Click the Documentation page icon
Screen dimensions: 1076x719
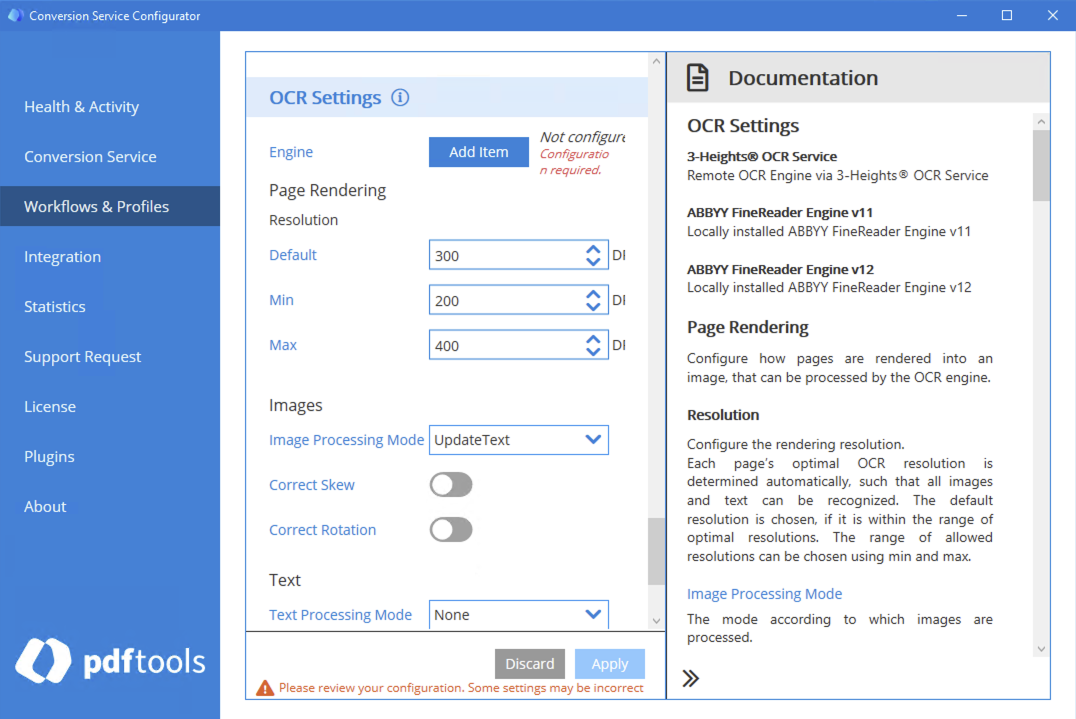click(698, 78)
